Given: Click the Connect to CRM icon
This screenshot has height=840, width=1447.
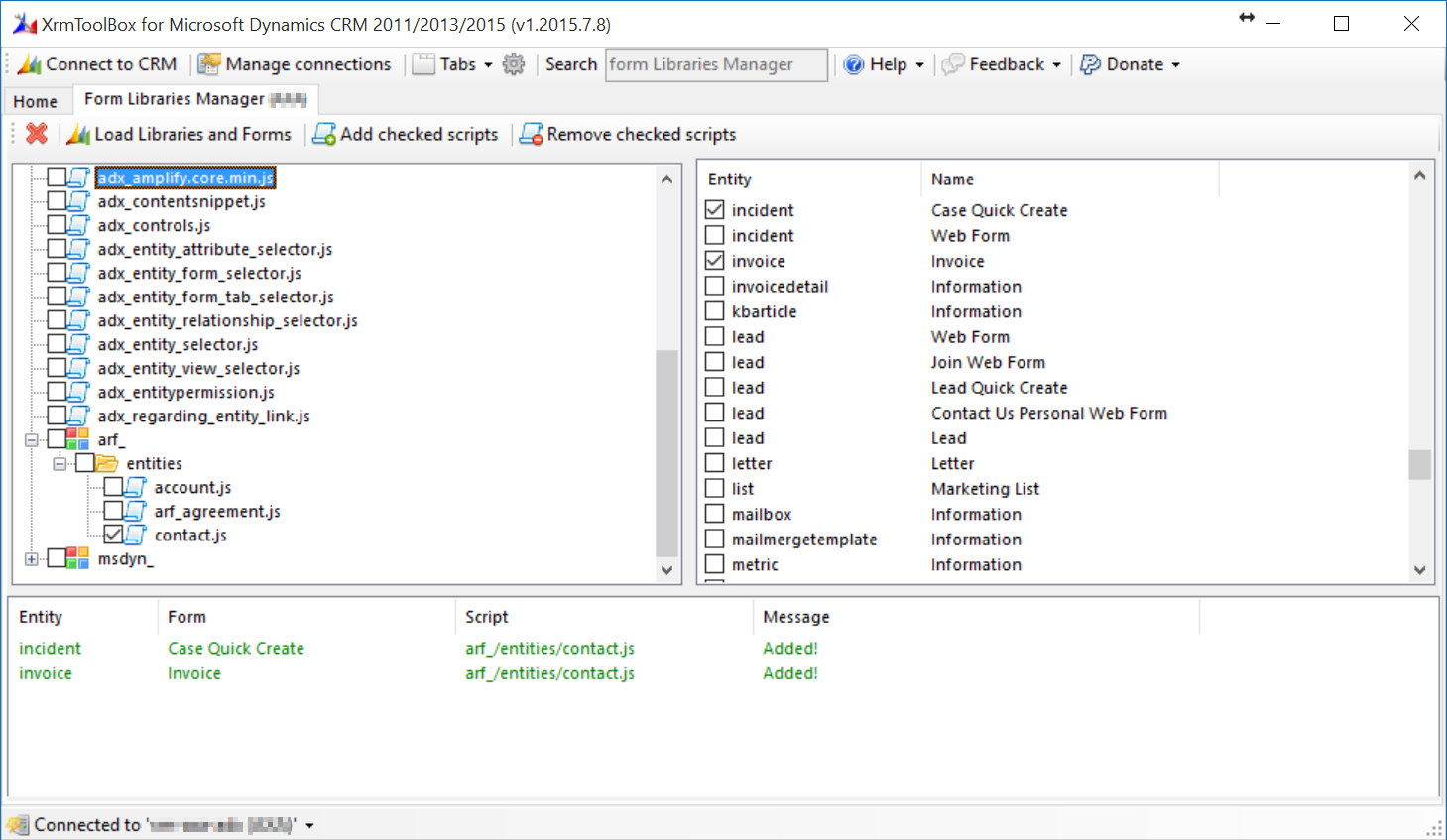Looking at the screenshot, I should point(30,64).
